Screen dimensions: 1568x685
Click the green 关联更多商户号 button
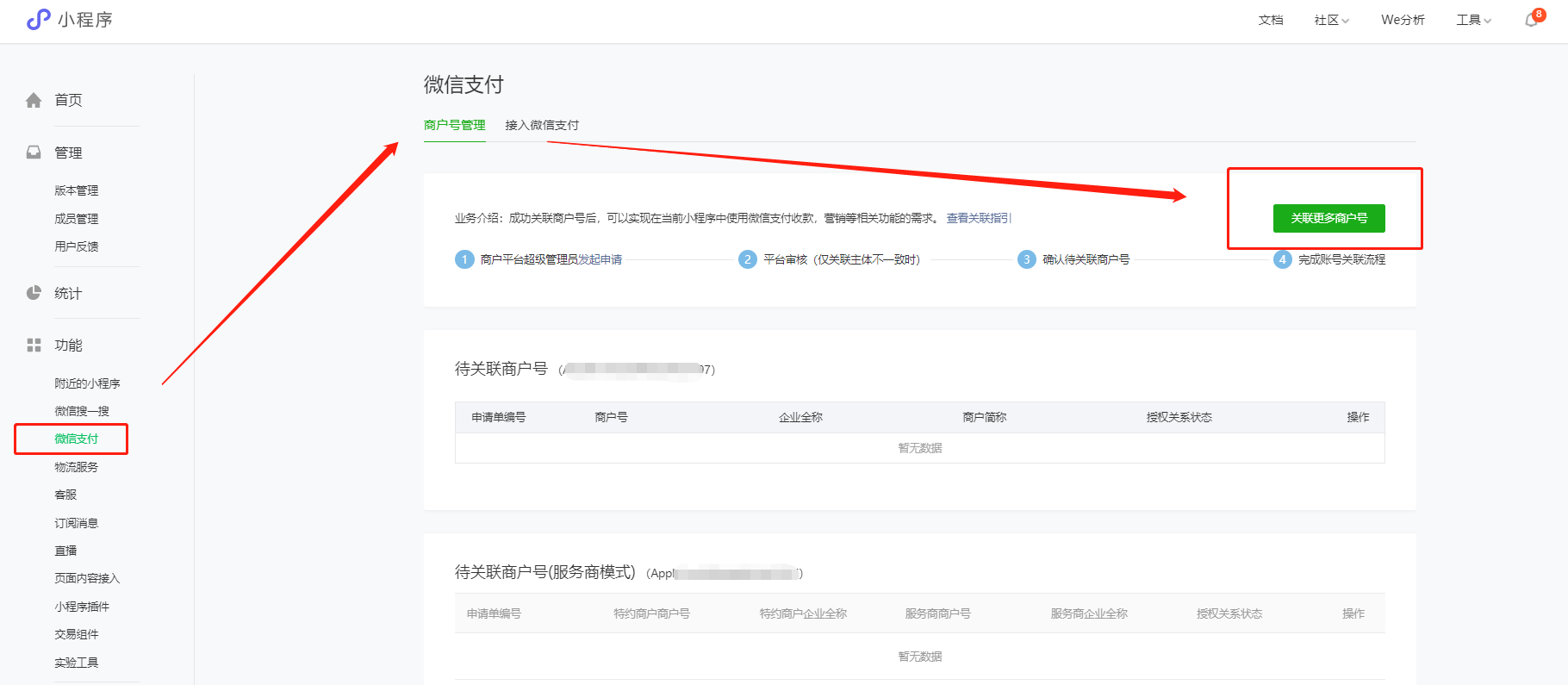click(x=1328, y=218)
